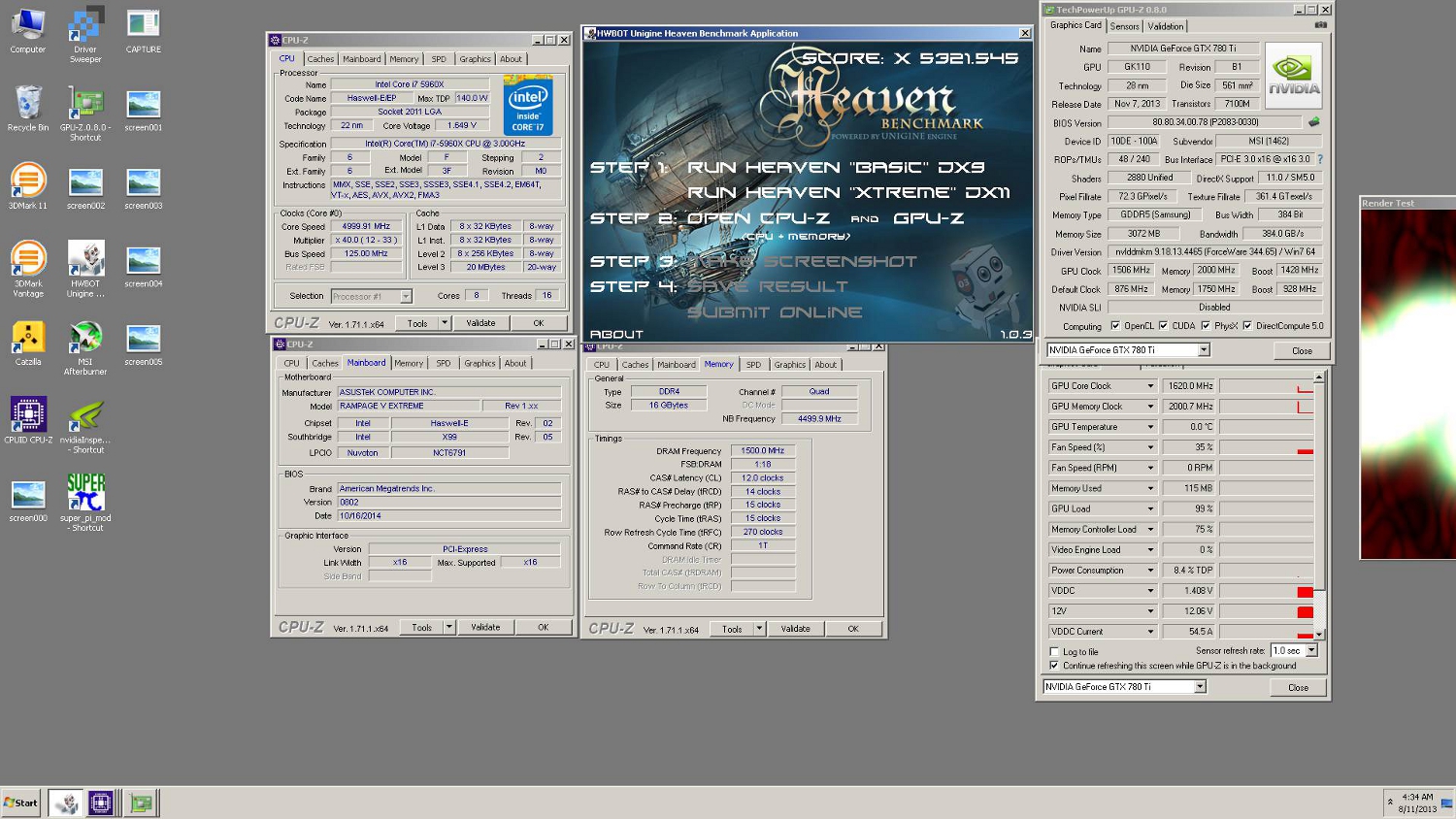Open CPU-Z taskbar button
Viewport: 1456px width, 819px height.
[x=101, y=803]
